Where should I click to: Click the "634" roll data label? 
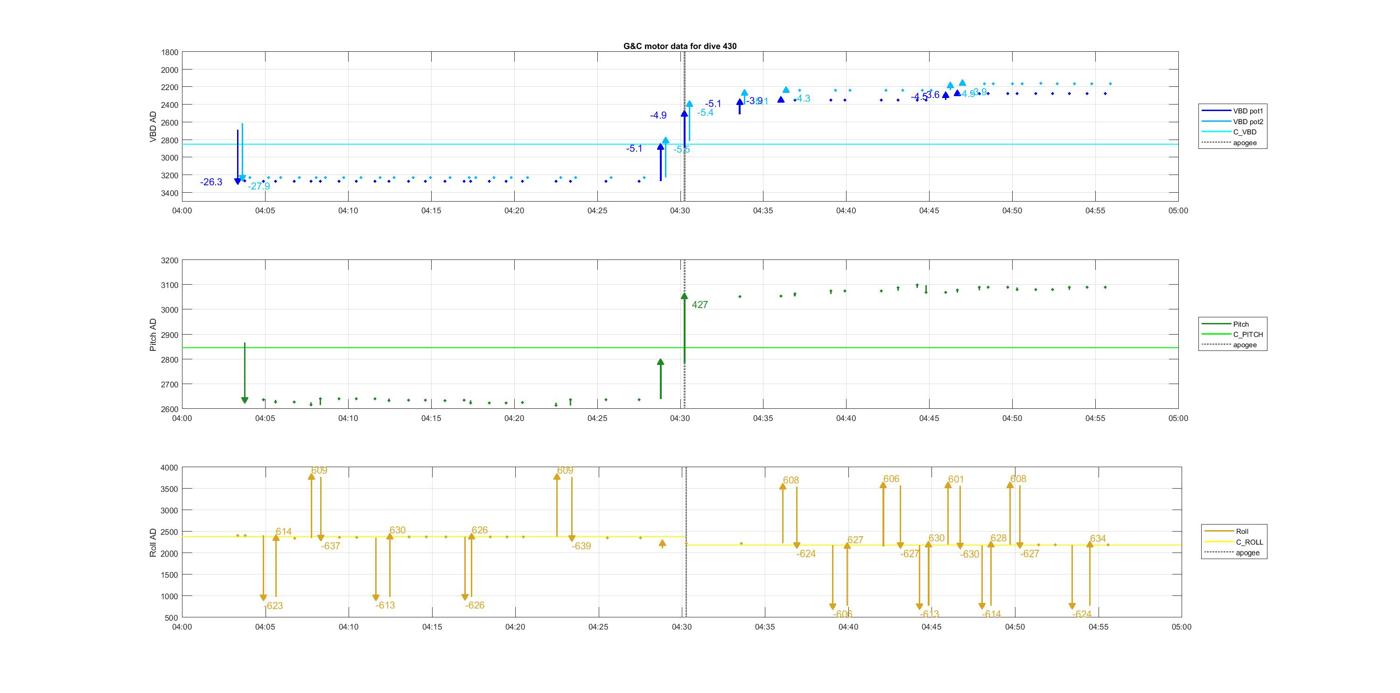coord(1098,539)
